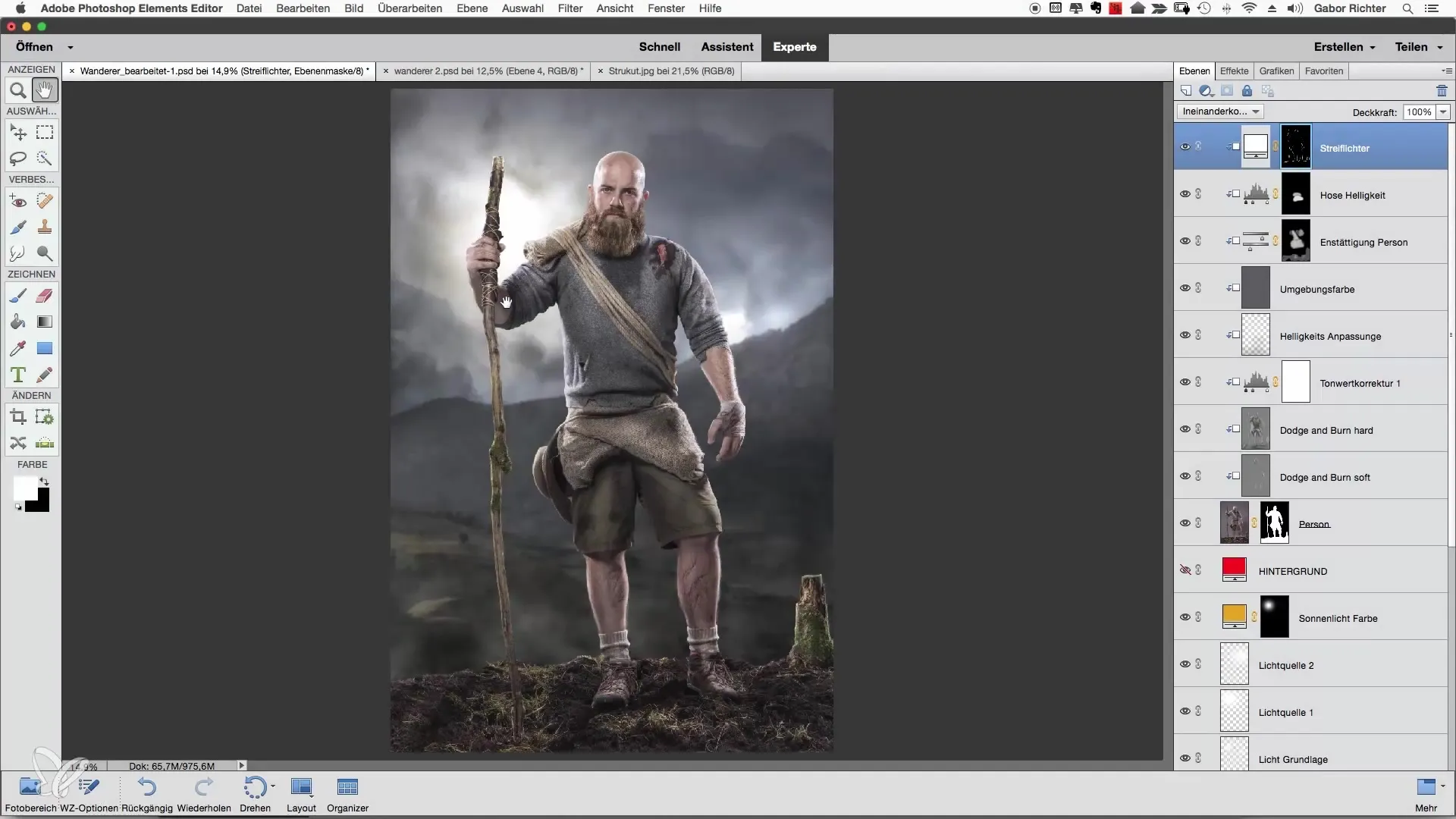1456x819 pixels.
Task: Select the Blur tool
Action: click(18, 253)
